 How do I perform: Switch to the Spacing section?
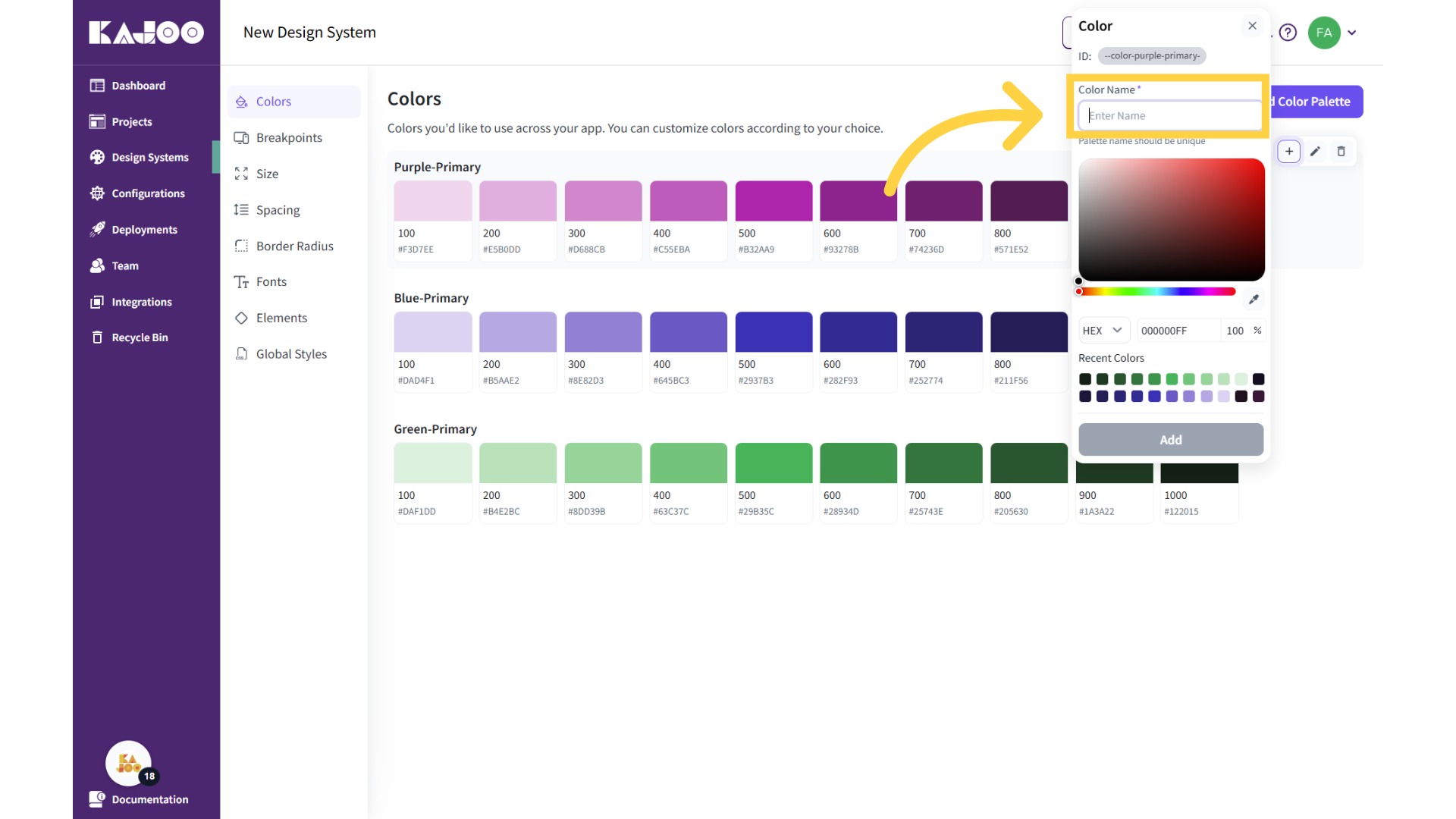294,210
